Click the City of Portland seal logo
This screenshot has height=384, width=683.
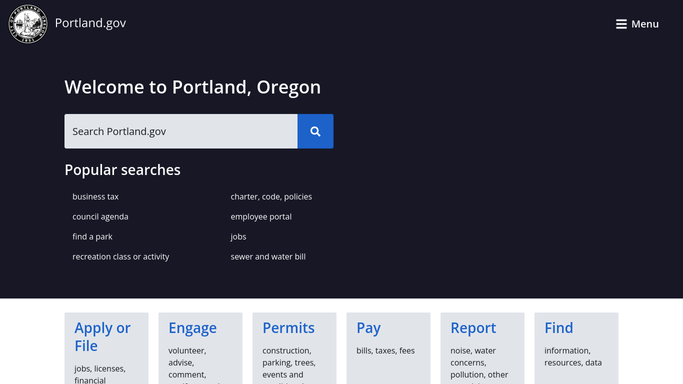click(x=28, y=24)
